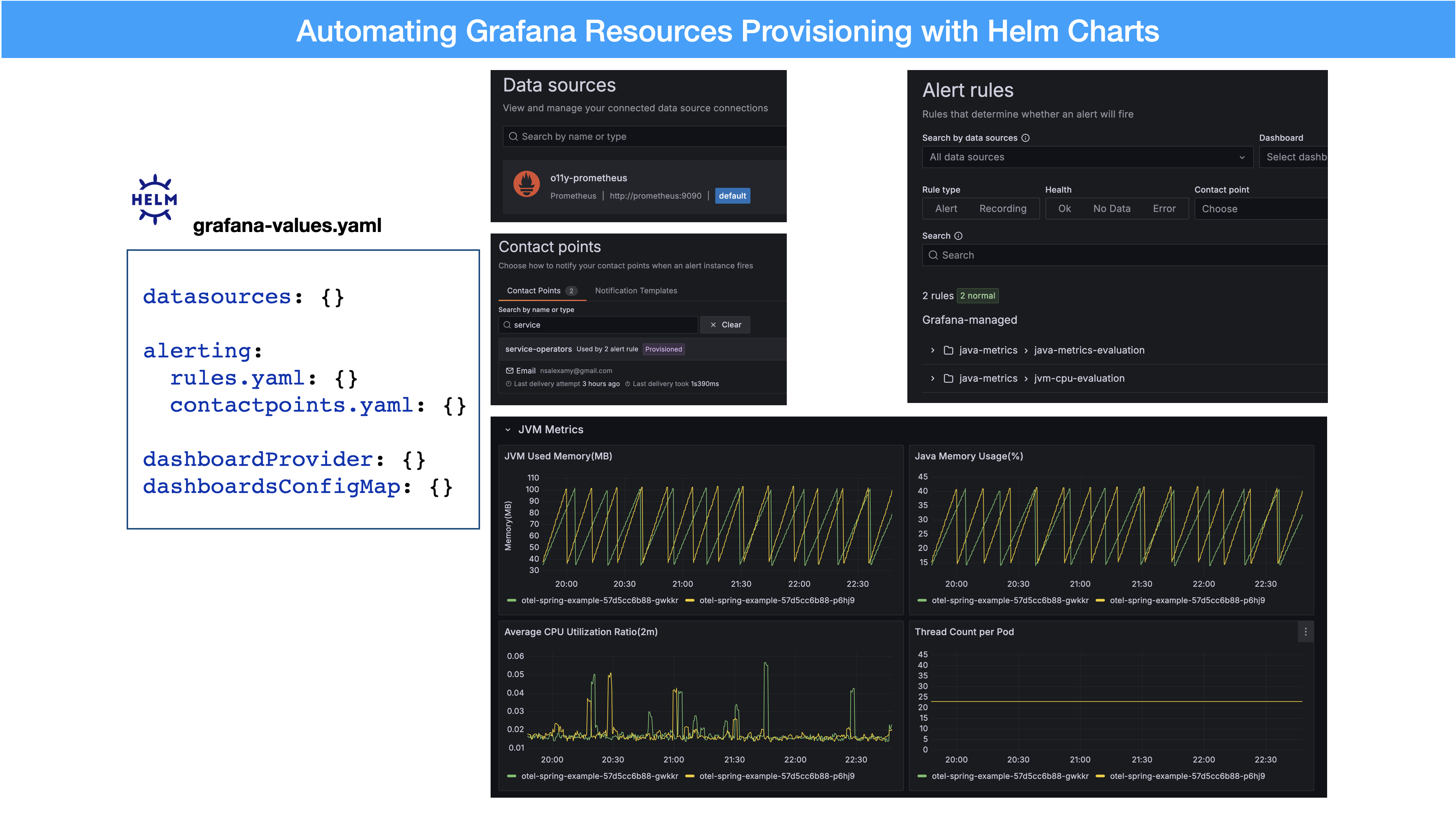Click the Provisioned badge on service-operators
Screen dimensions: 1456x815
pos(664,349)
